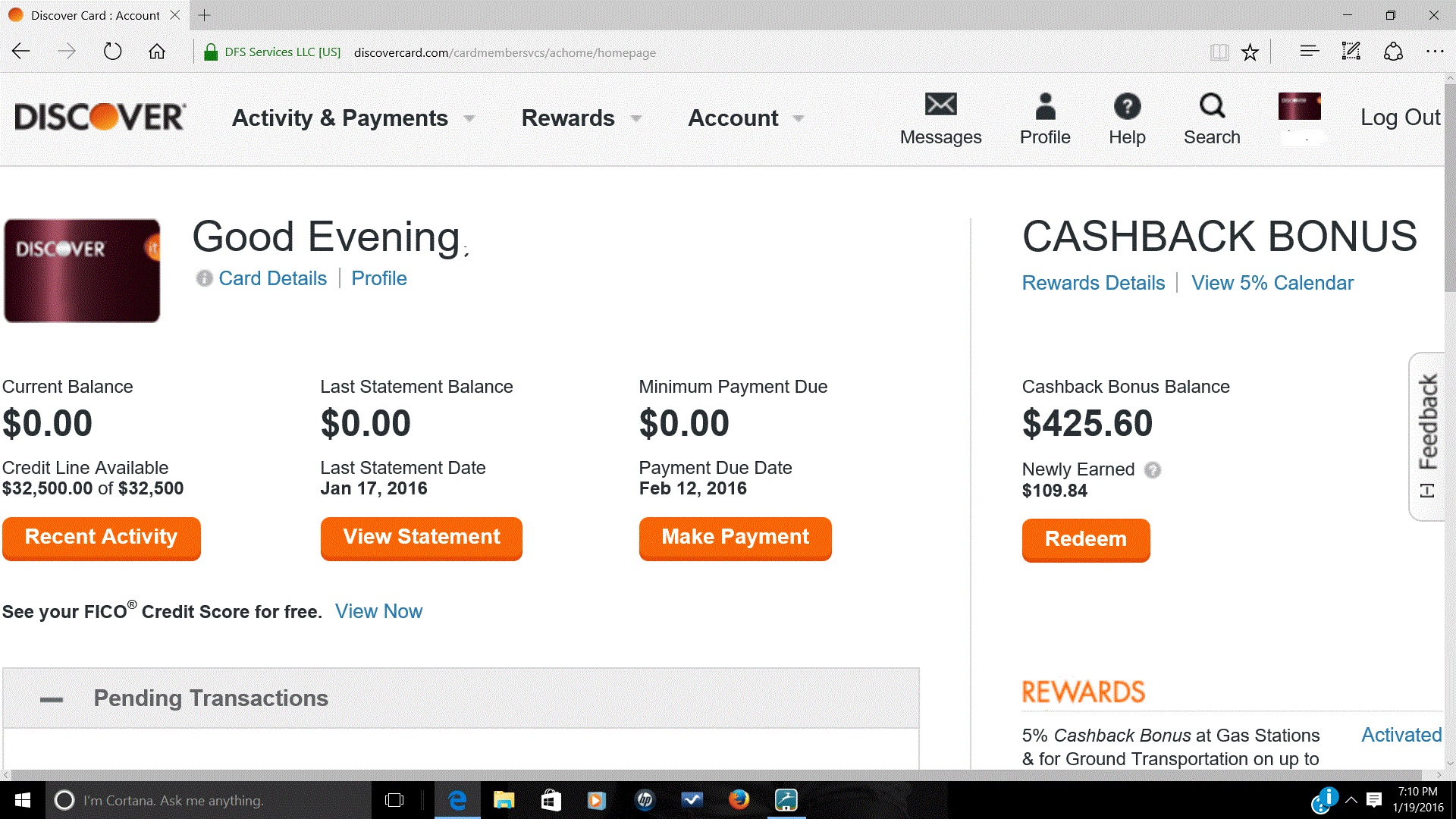Click the Share icon in Edge toolbar

coord(1393,52)
